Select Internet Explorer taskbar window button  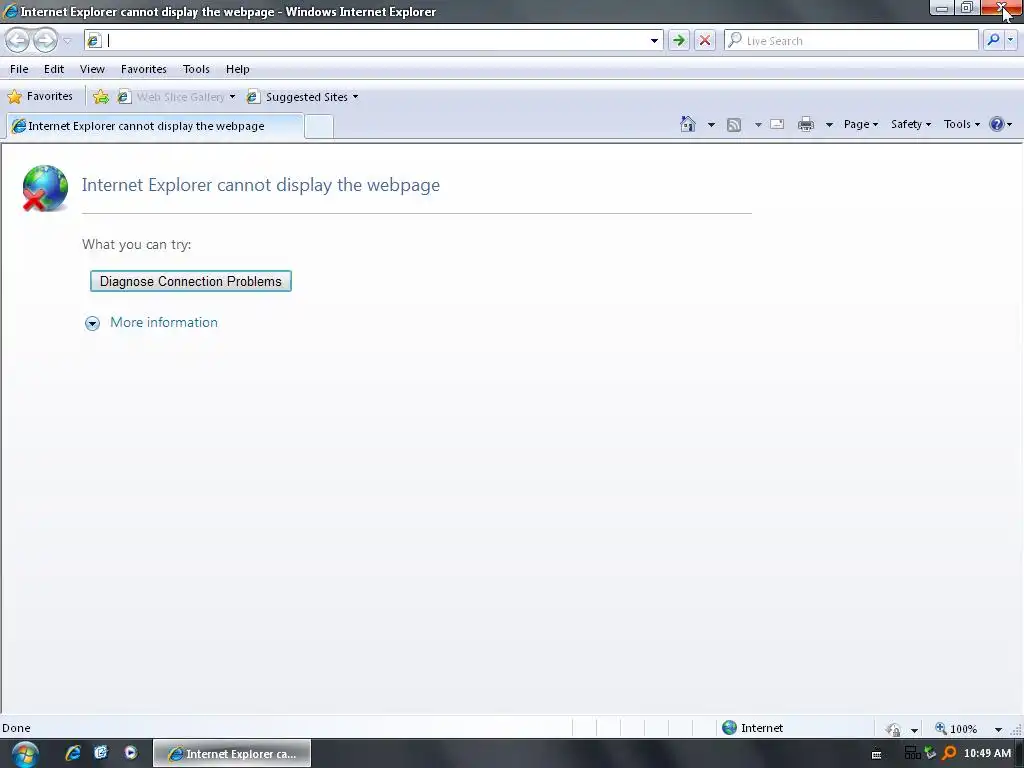click(232, 754)
